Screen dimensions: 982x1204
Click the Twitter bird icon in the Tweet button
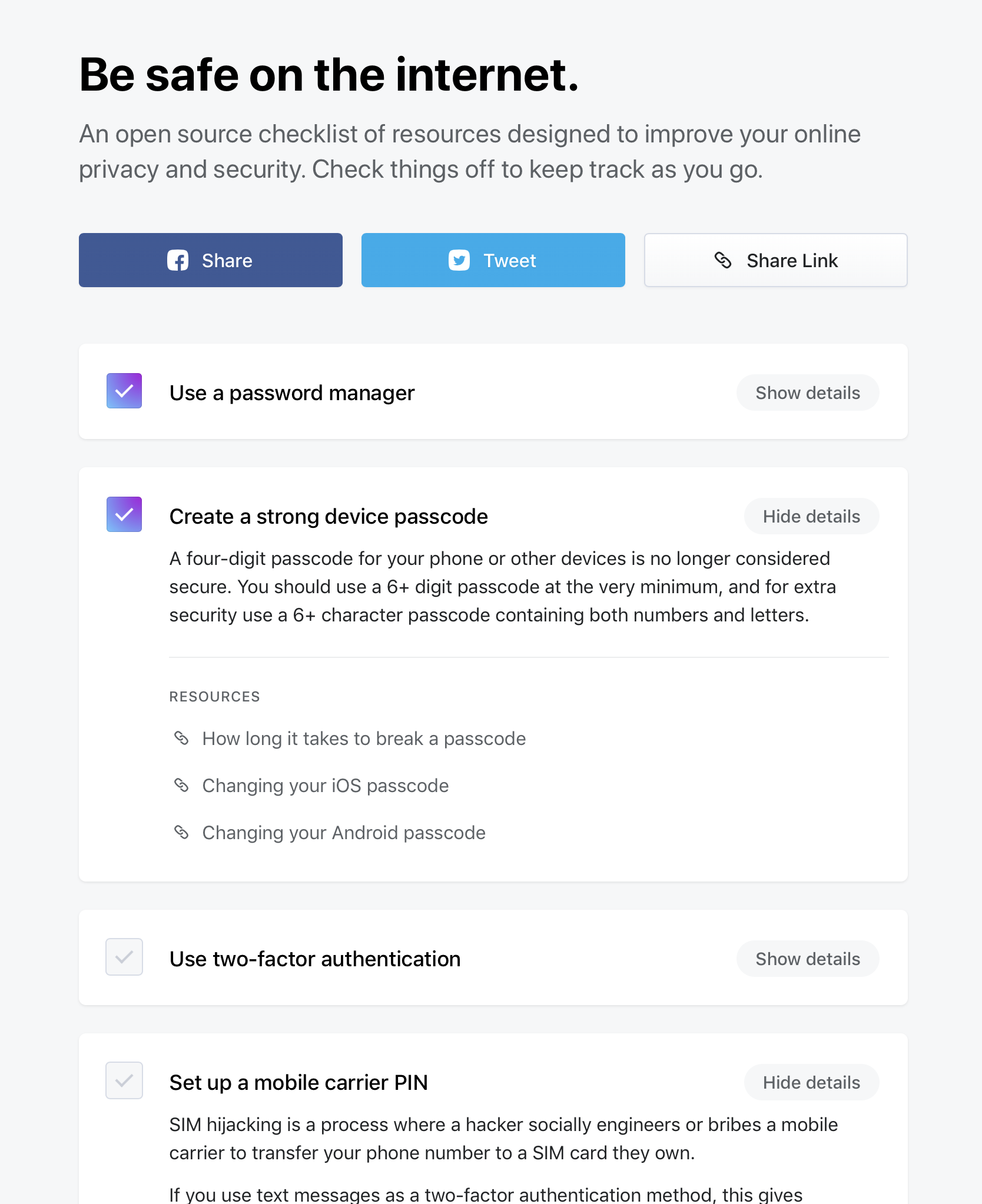(x=459, y=260)
